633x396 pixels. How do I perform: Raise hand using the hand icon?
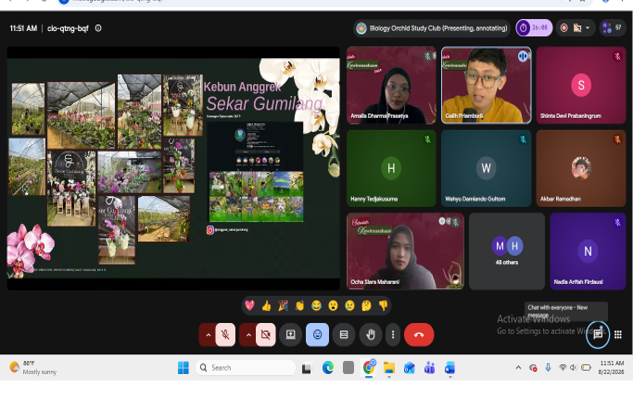click(x=371, y=334)
